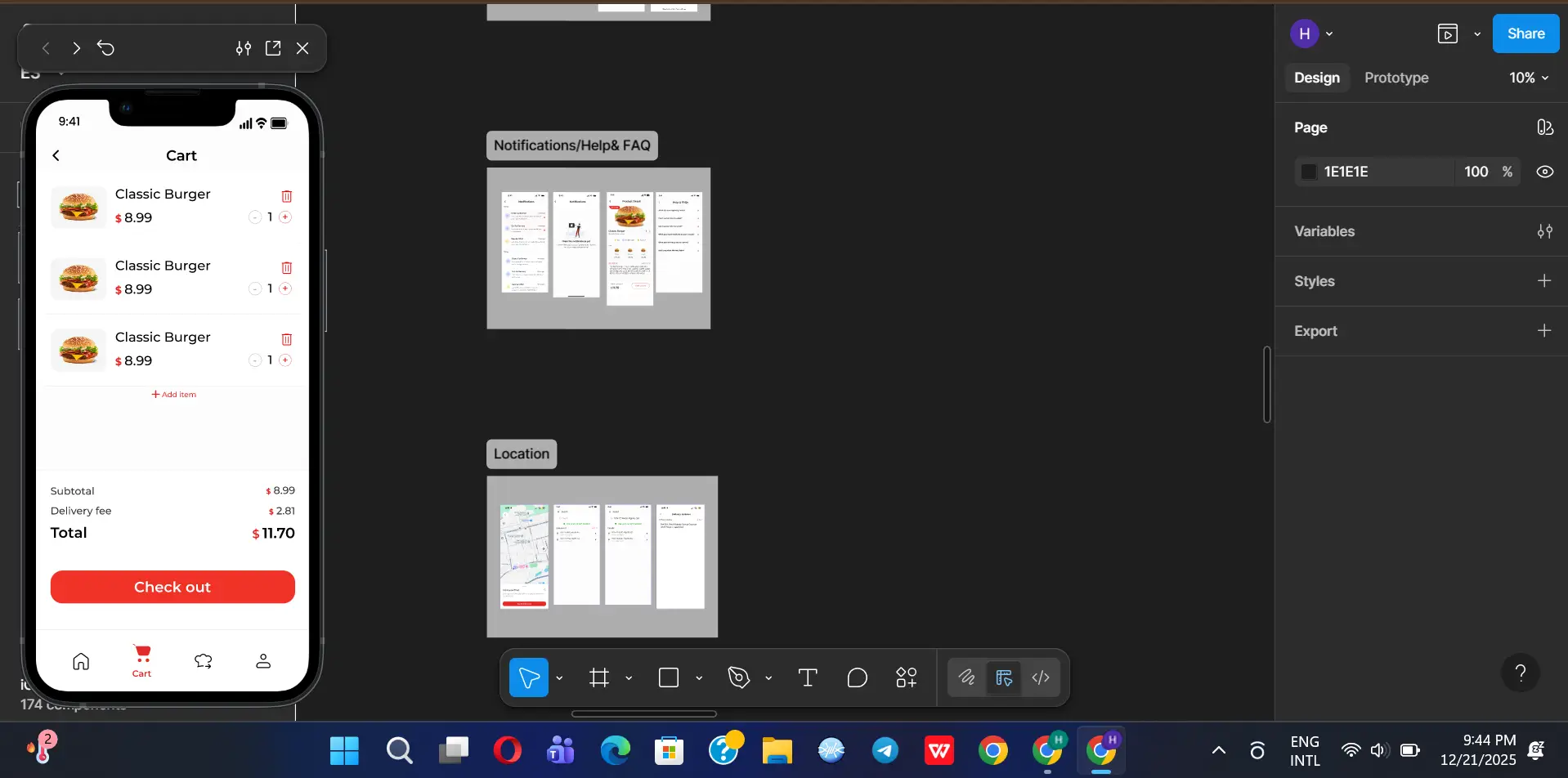The height and width of the screenshot is (778, 1568).
Task: Select the Comment tool
Action: pos(857,677)
